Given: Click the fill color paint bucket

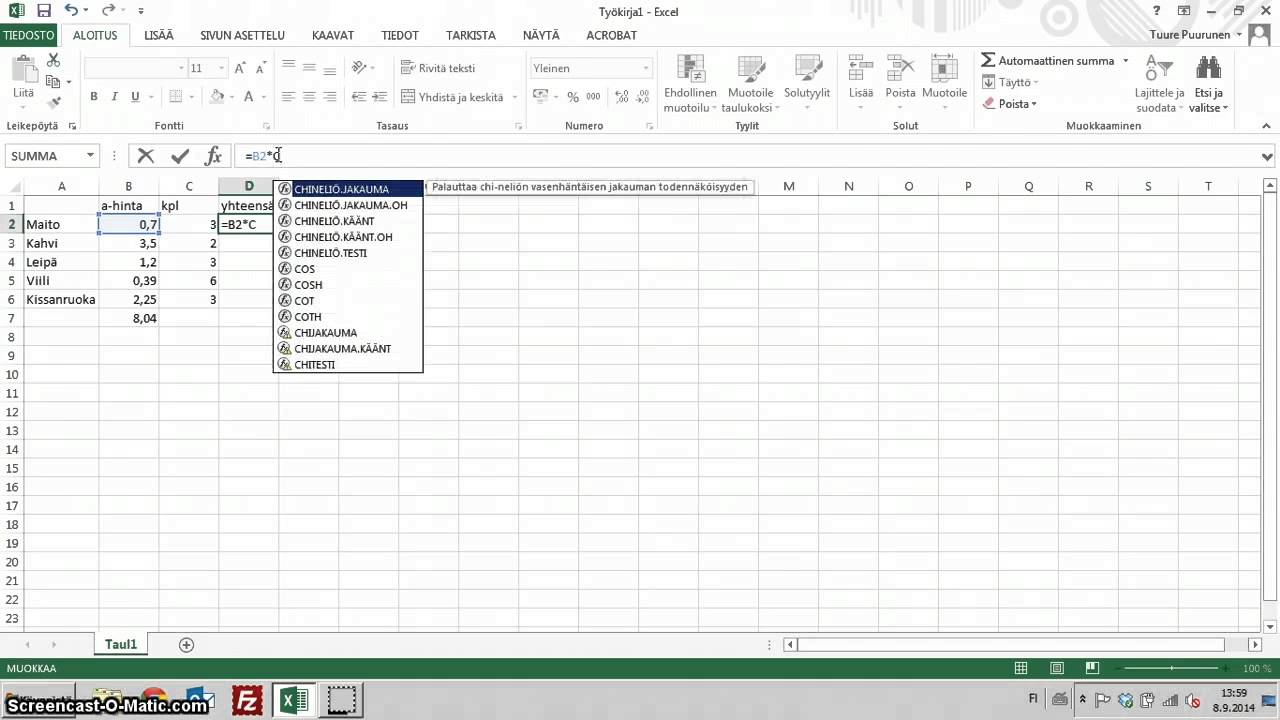Looking at the screenshot, I should point(216,97).
